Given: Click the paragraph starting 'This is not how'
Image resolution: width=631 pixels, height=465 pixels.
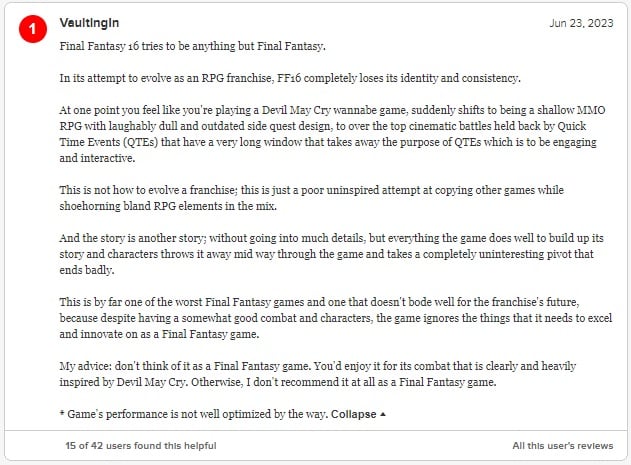Looking at the screenshot, I should pyautogui.click(x=311, y=198).
